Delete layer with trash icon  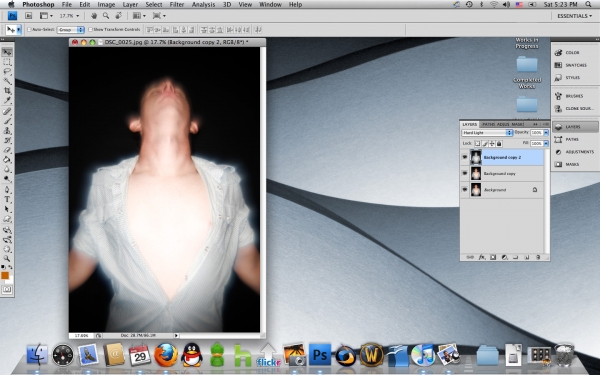538,258
